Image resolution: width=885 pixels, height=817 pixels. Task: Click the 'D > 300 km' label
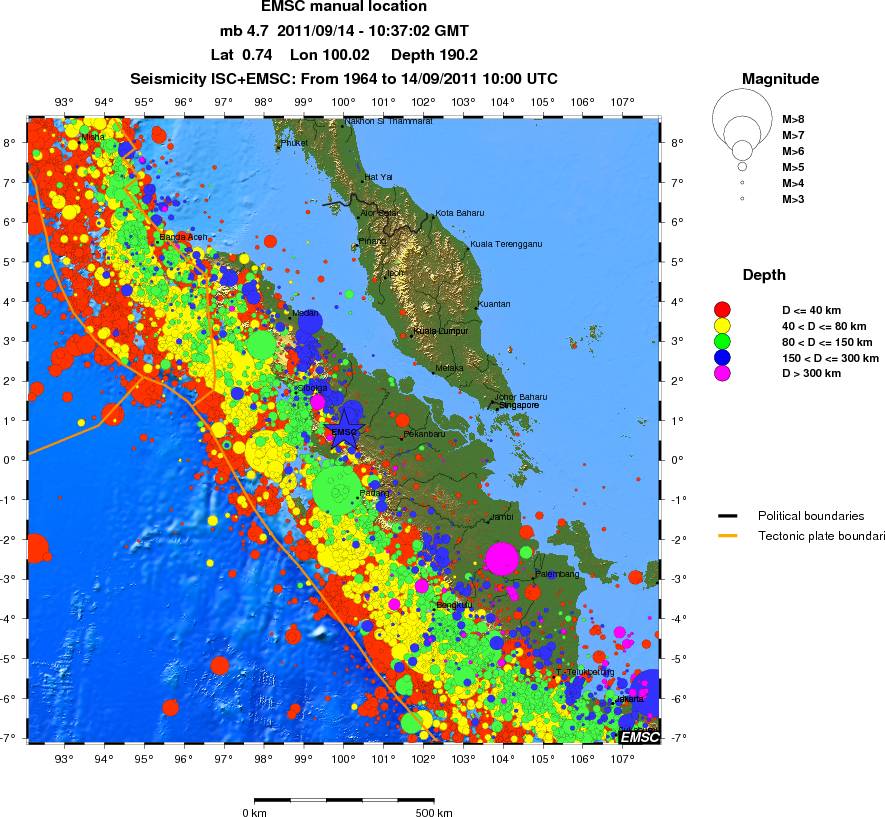point(811,374)
